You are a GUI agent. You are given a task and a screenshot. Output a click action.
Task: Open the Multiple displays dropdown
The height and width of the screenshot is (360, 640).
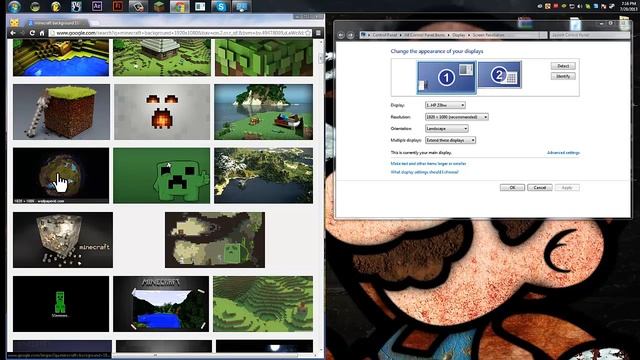pos(450,140)
